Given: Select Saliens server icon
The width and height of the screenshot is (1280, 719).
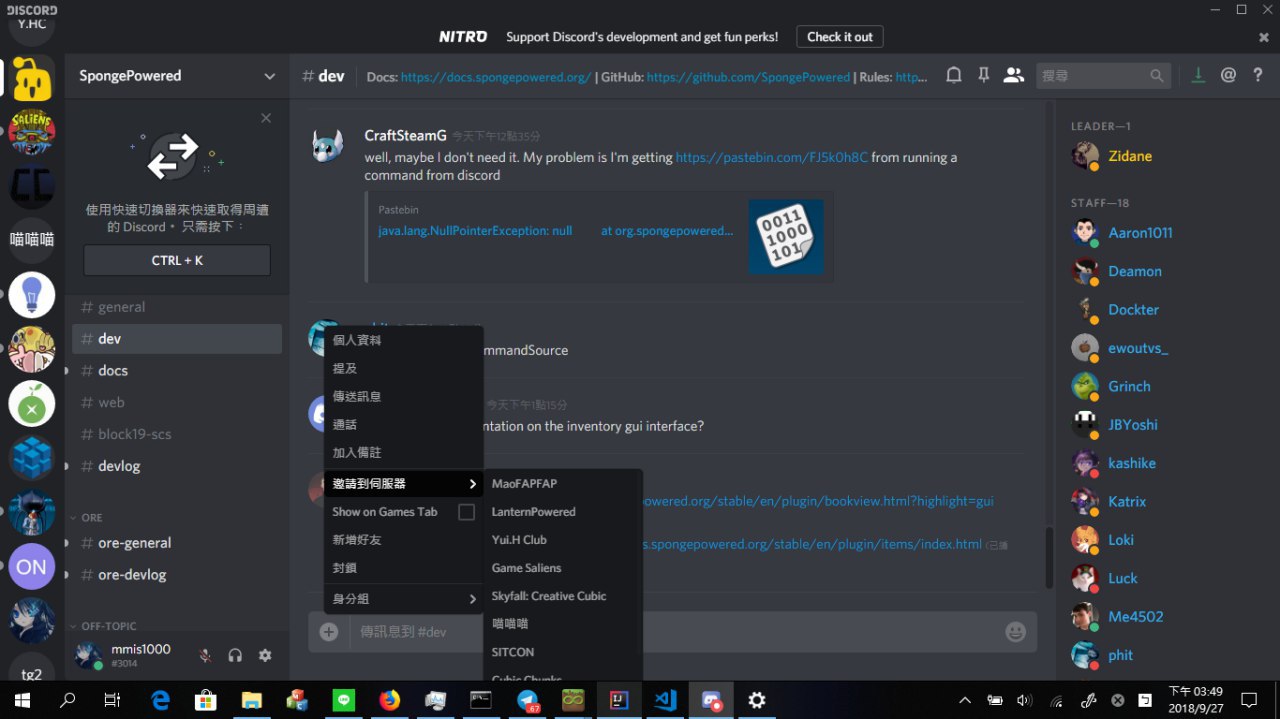Looking at the screenshot, I should pos(32,132).
